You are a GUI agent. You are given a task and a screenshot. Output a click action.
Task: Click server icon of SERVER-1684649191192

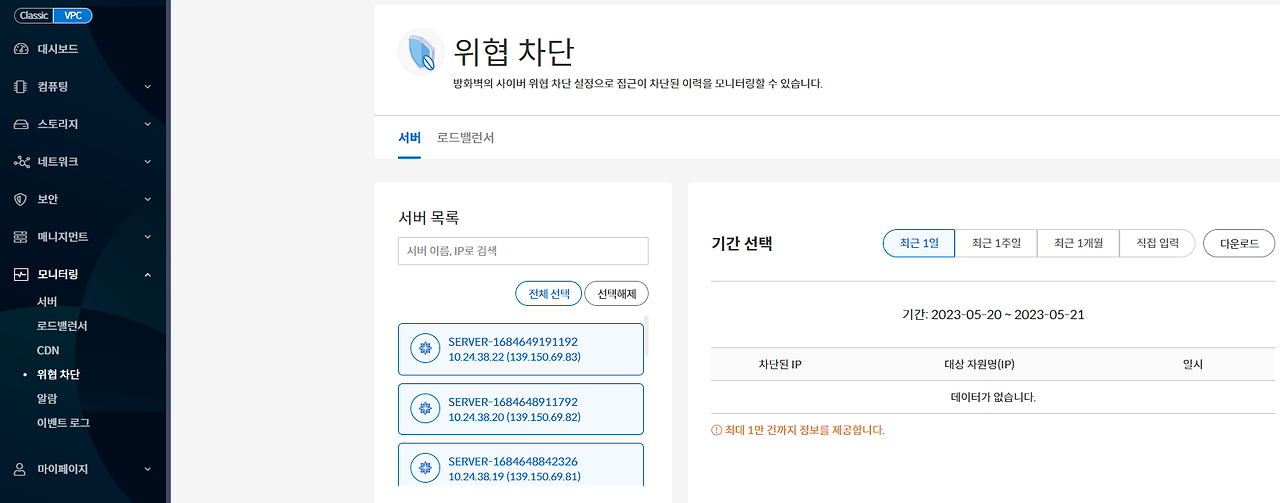(x=426, y=349)
